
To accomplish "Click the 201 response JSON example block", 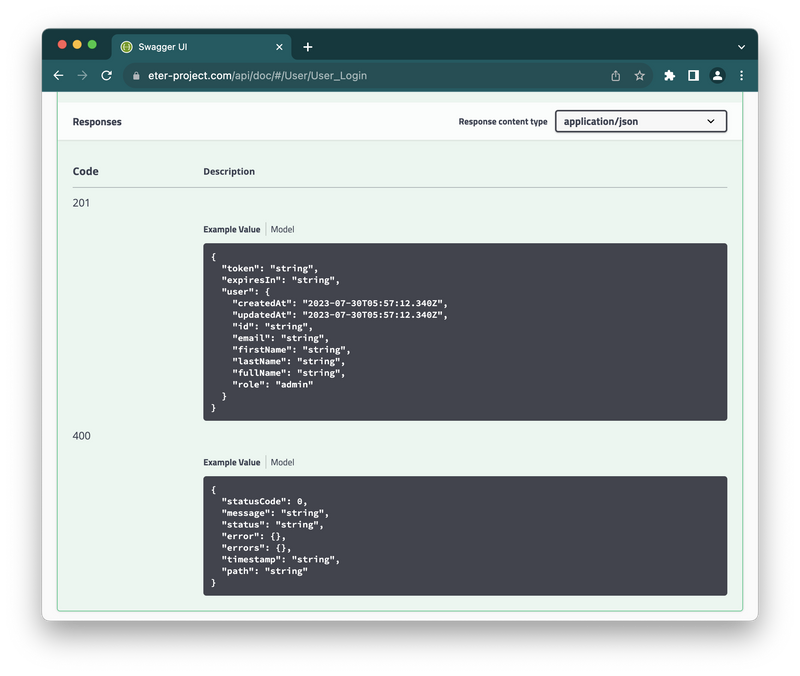I will [x=465, y=331].
